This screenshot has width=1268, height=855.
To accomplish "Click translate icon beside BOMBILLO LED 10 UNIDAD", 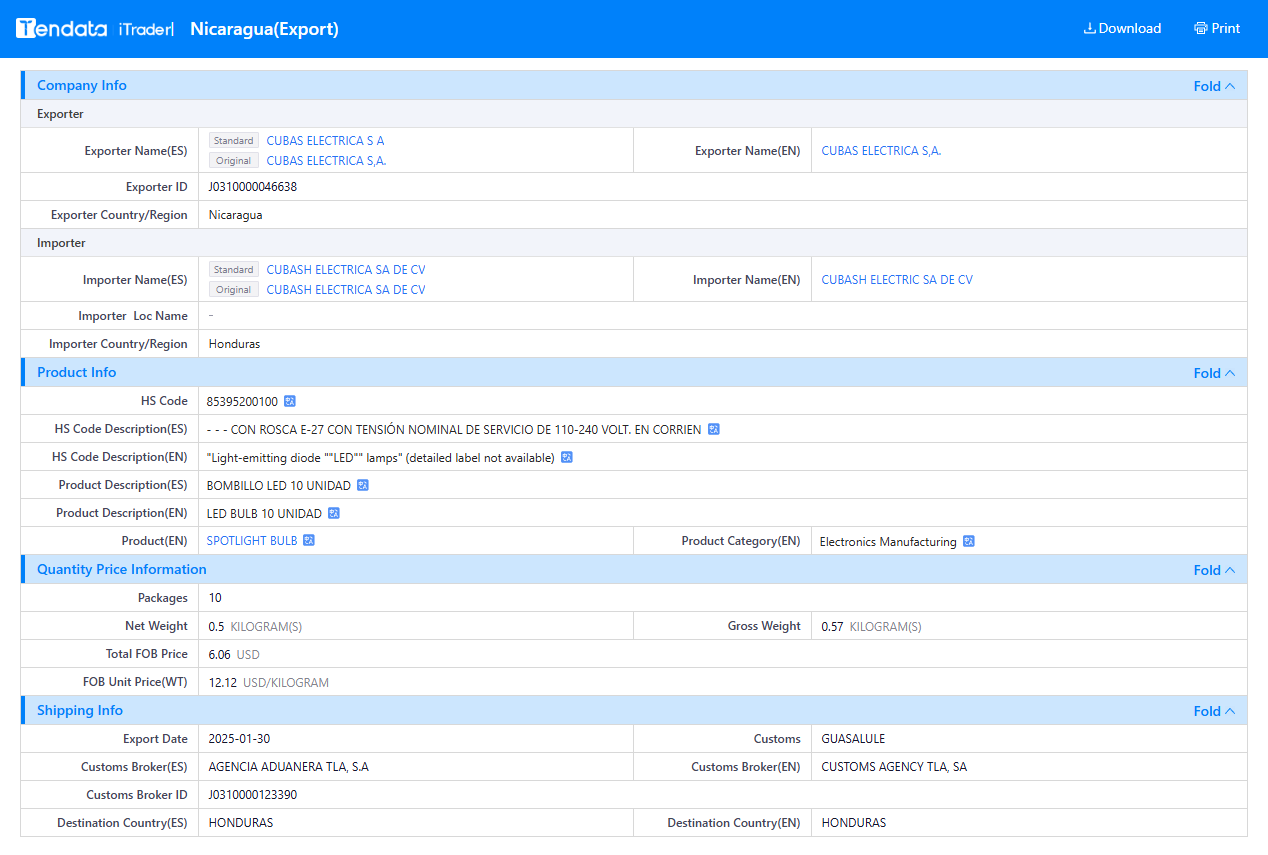I will click(x=363, y=485).
